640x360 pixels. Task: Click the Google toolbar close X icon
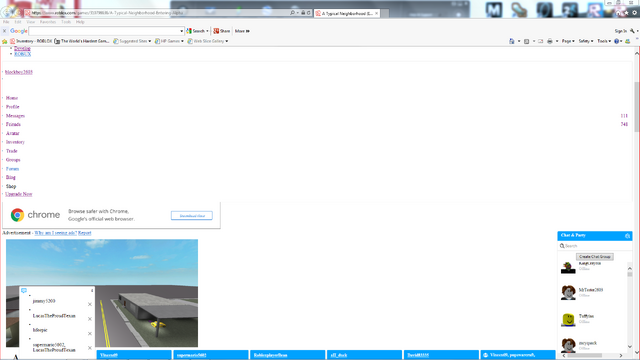point(4,31)
